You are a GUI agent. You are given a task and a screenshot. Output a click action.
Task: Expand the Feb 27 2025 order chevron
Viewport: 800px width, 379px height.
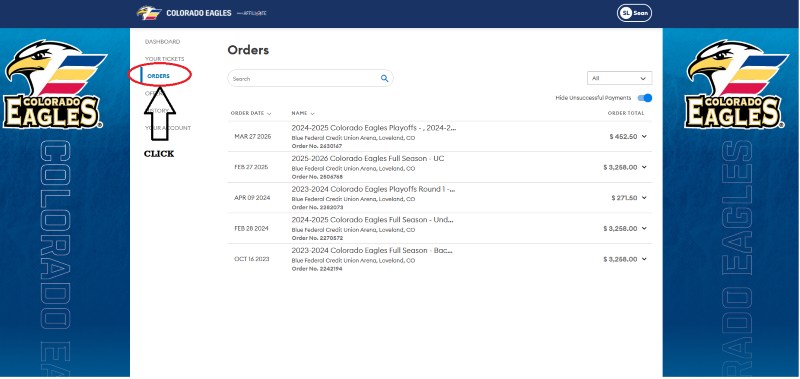click(x=644, y=167)
